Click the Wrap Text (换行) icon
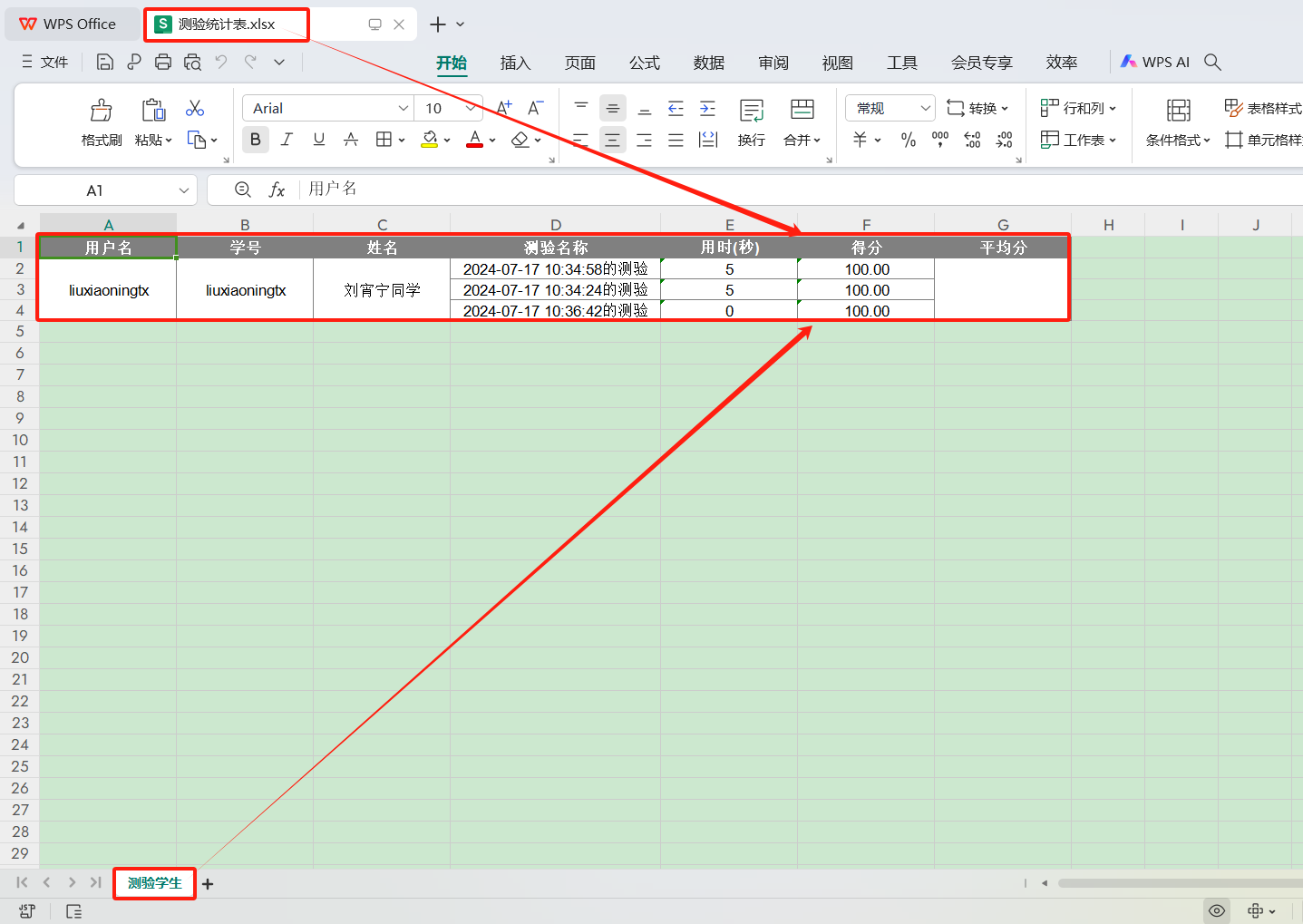The image size is (1303, 924). click(751, 112)
